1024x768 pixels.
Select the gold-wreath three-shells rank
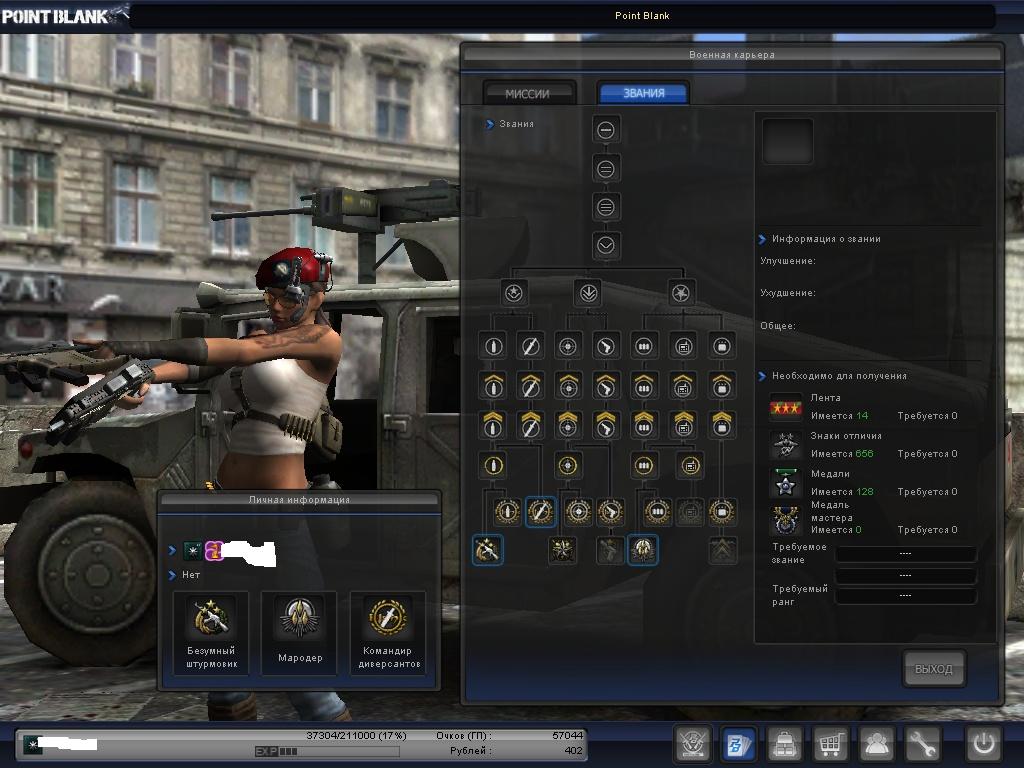pos(658,511)
